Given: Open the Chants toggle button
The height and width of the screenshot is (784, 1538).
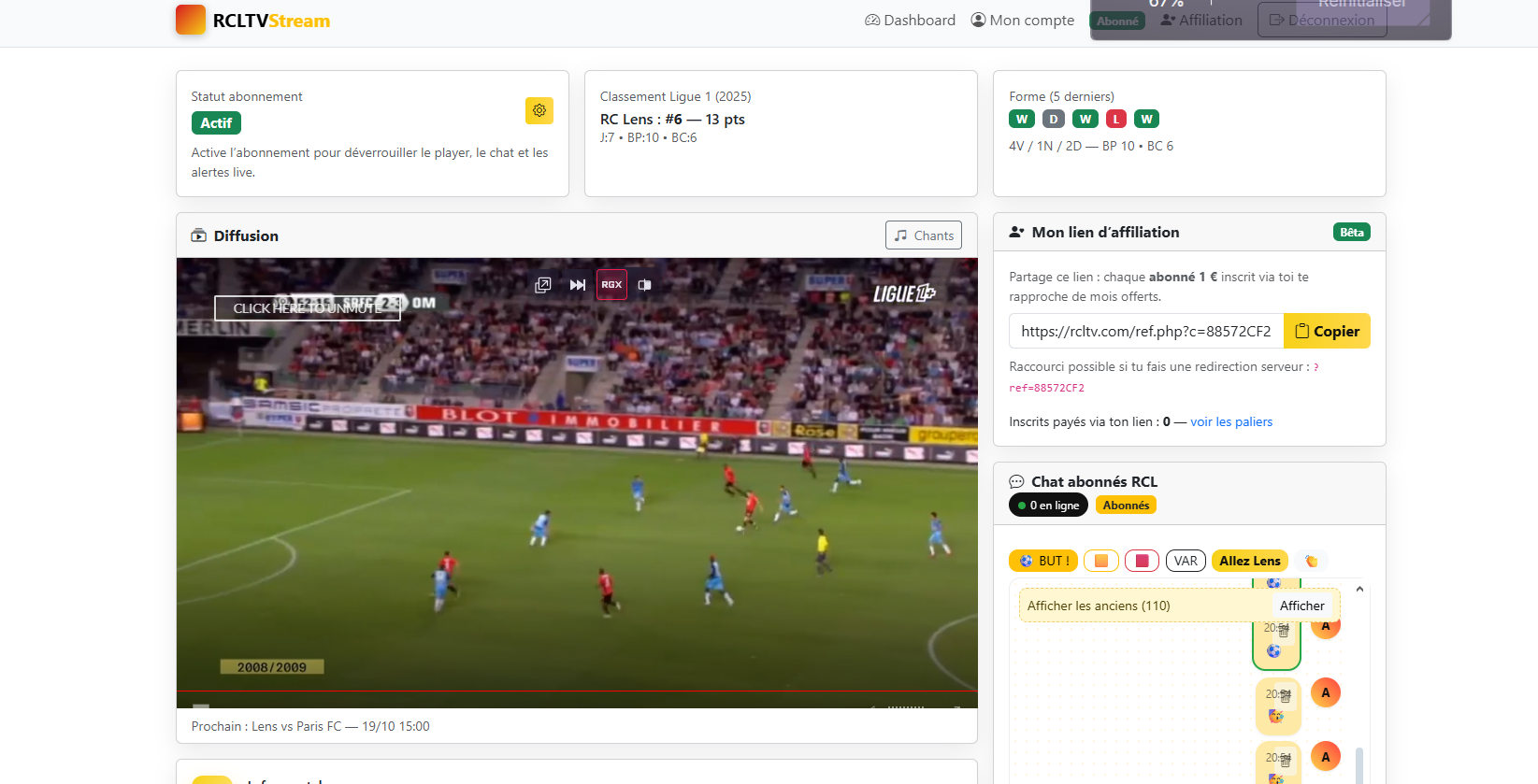Looking at the screenshot, I should (x=923, y=235).
